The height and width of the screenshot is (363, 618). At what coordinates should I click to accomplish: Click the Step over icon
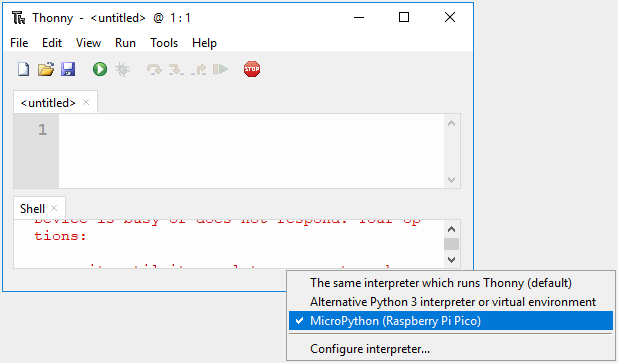[154, 70]
